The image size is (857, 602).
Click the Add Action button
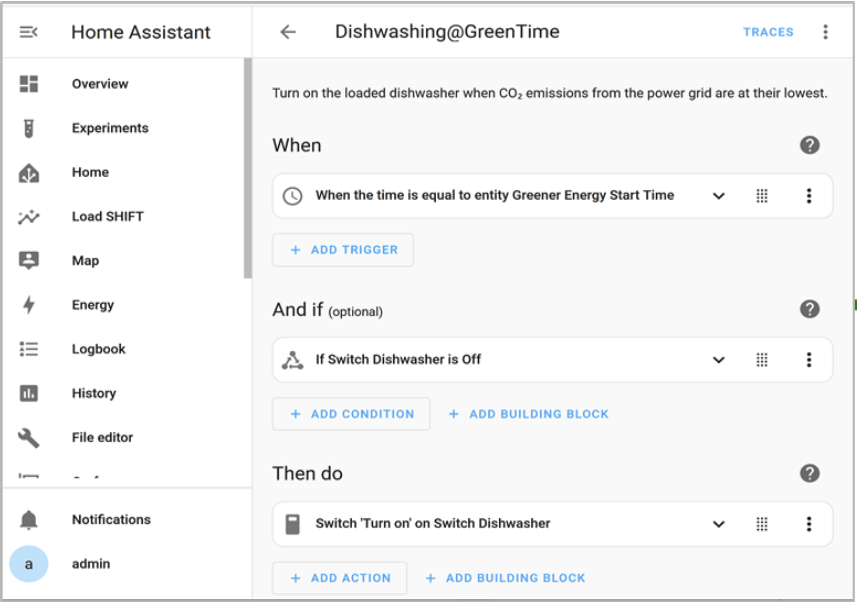coord(339,578)
